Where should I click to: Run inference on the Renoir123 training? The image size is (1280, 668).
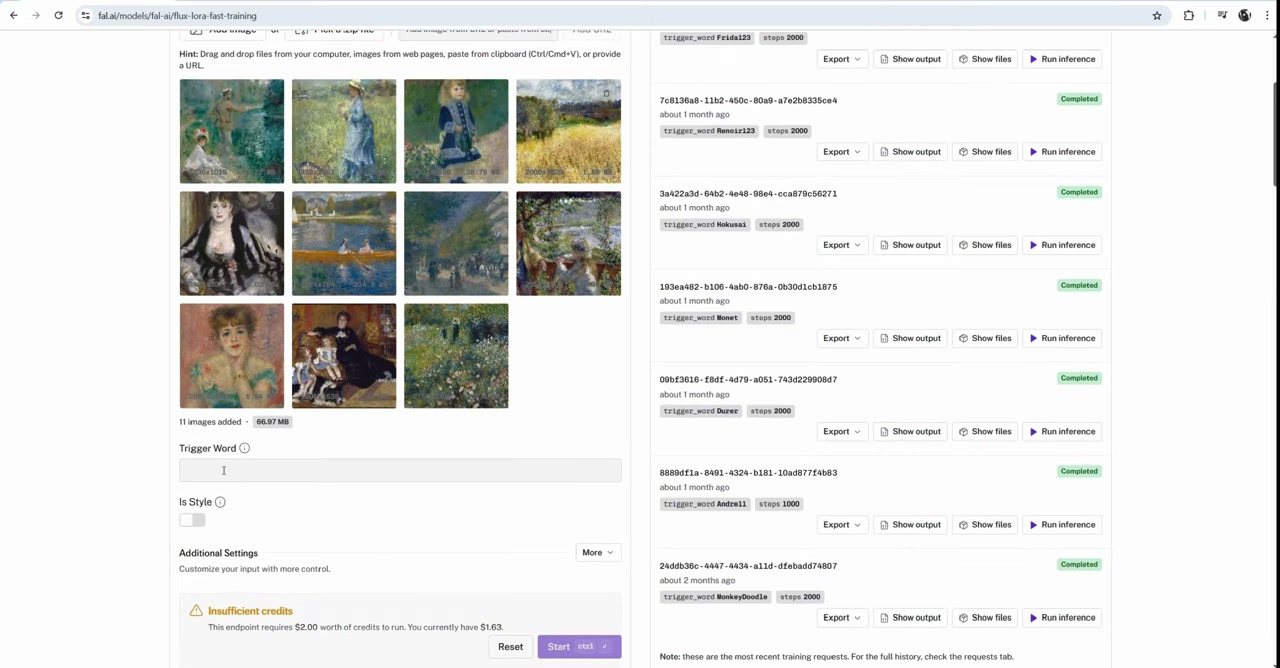pyautogui.click(x=1062, y=152)
